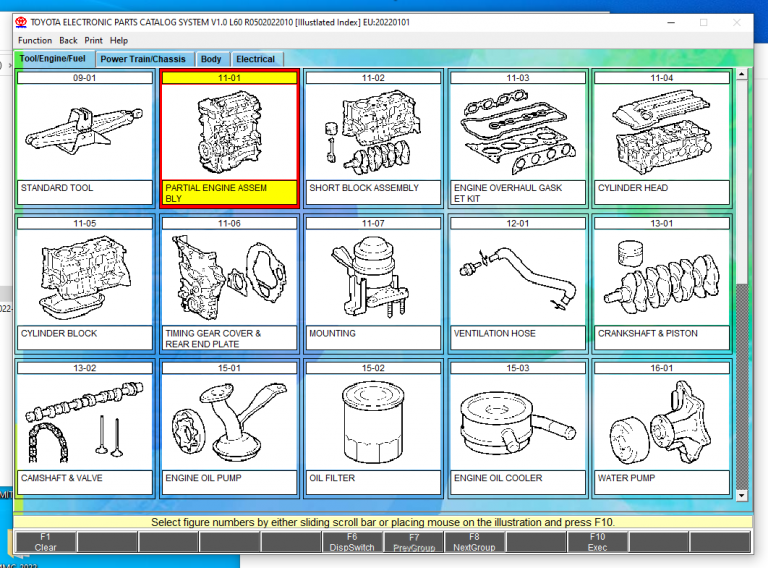The image size is (768, 568).
Task: Select the Standard Tool jack illustration
Action: click(85, 132)
